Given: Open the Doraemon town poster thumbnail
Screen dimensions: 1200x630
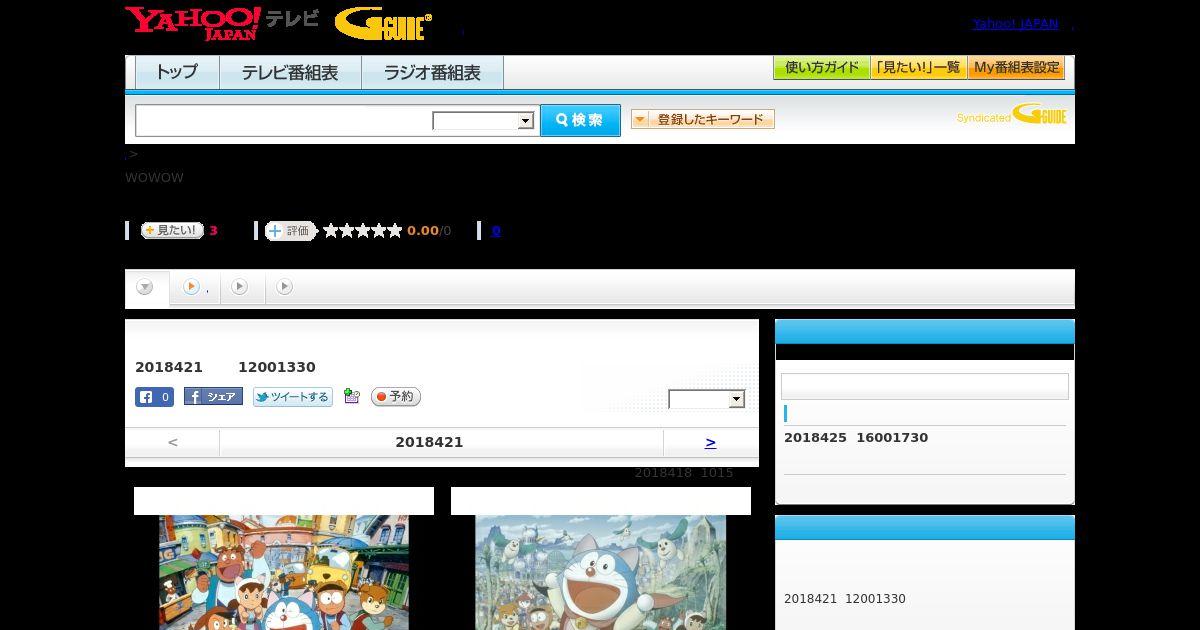Looking at the screenshot, I should pyautogui.click(x=284, y=572).
